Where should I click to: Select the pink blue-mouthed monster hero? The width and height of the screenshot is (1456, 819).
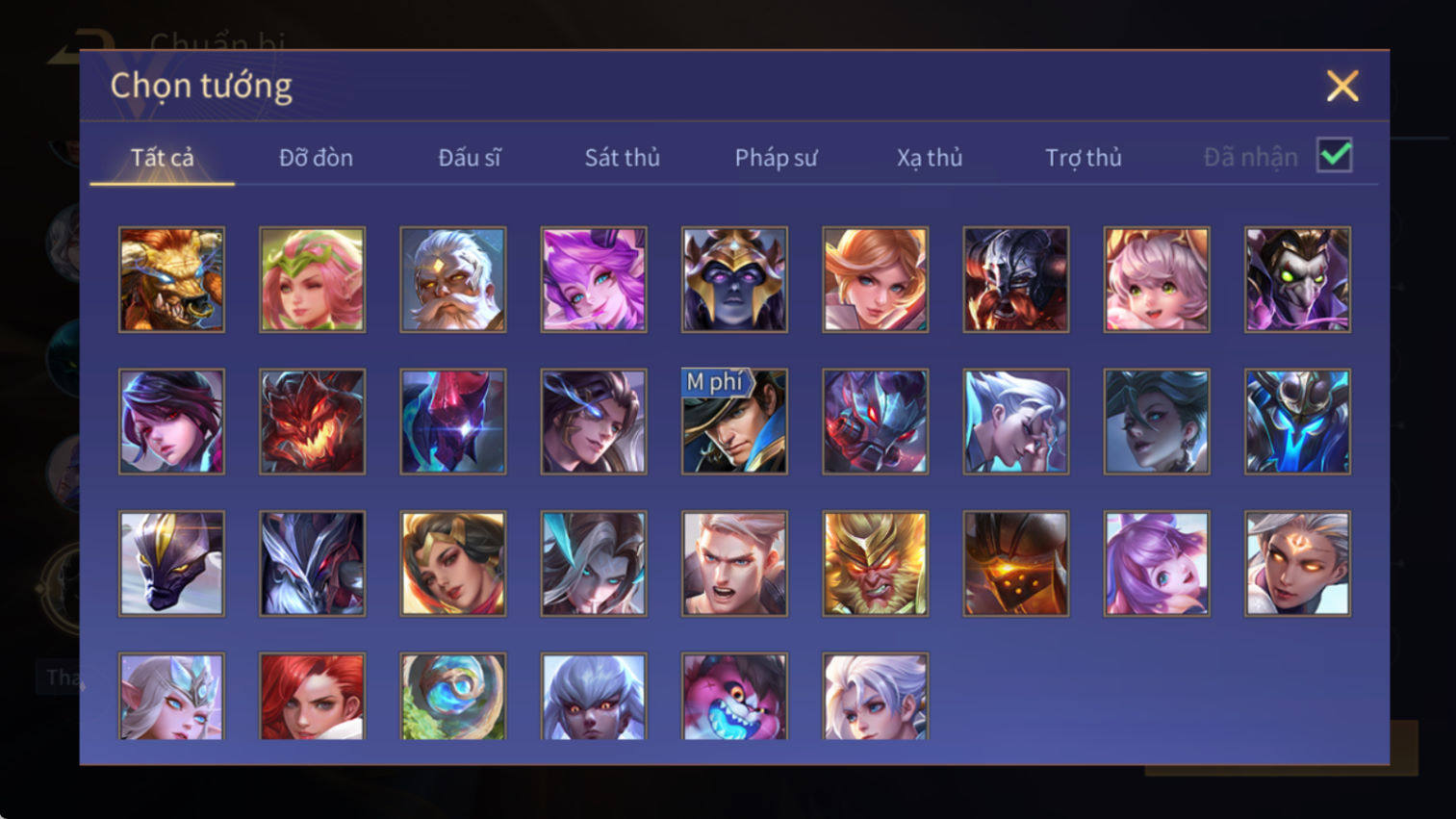tap(734, 696)
